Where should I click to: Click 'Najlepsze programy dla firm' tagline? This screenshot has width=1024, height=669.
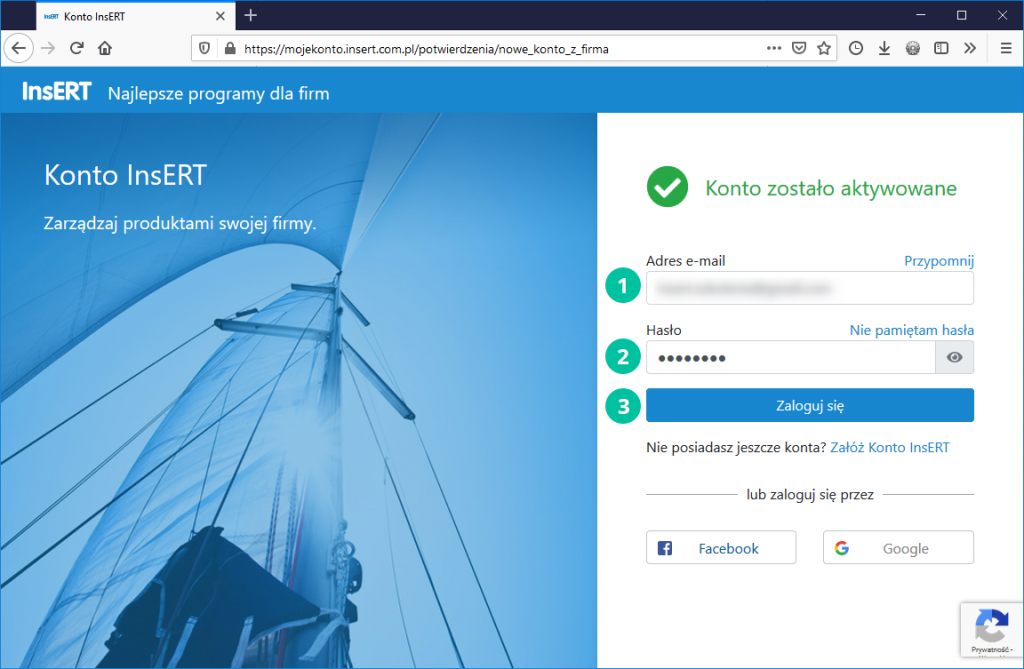tap(219, 93)
